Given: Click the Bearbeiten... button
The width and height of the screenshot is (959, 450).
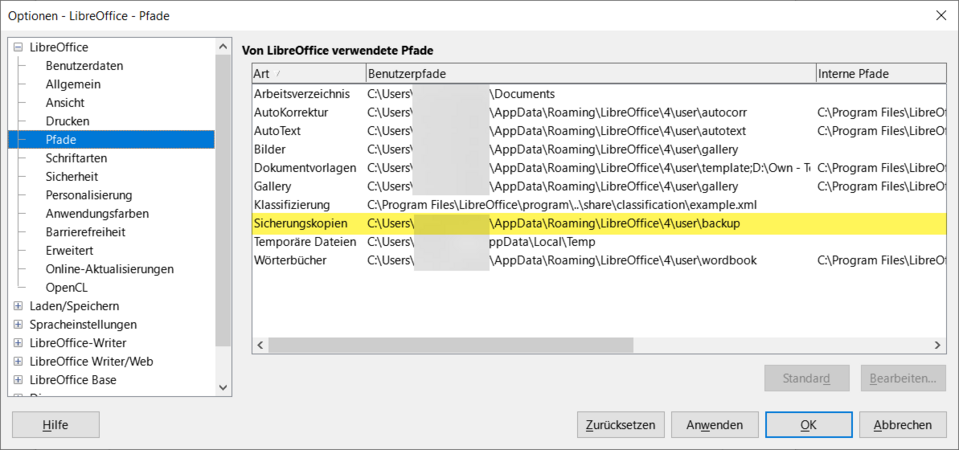Looking at the screenshot, I should (903, 378).
